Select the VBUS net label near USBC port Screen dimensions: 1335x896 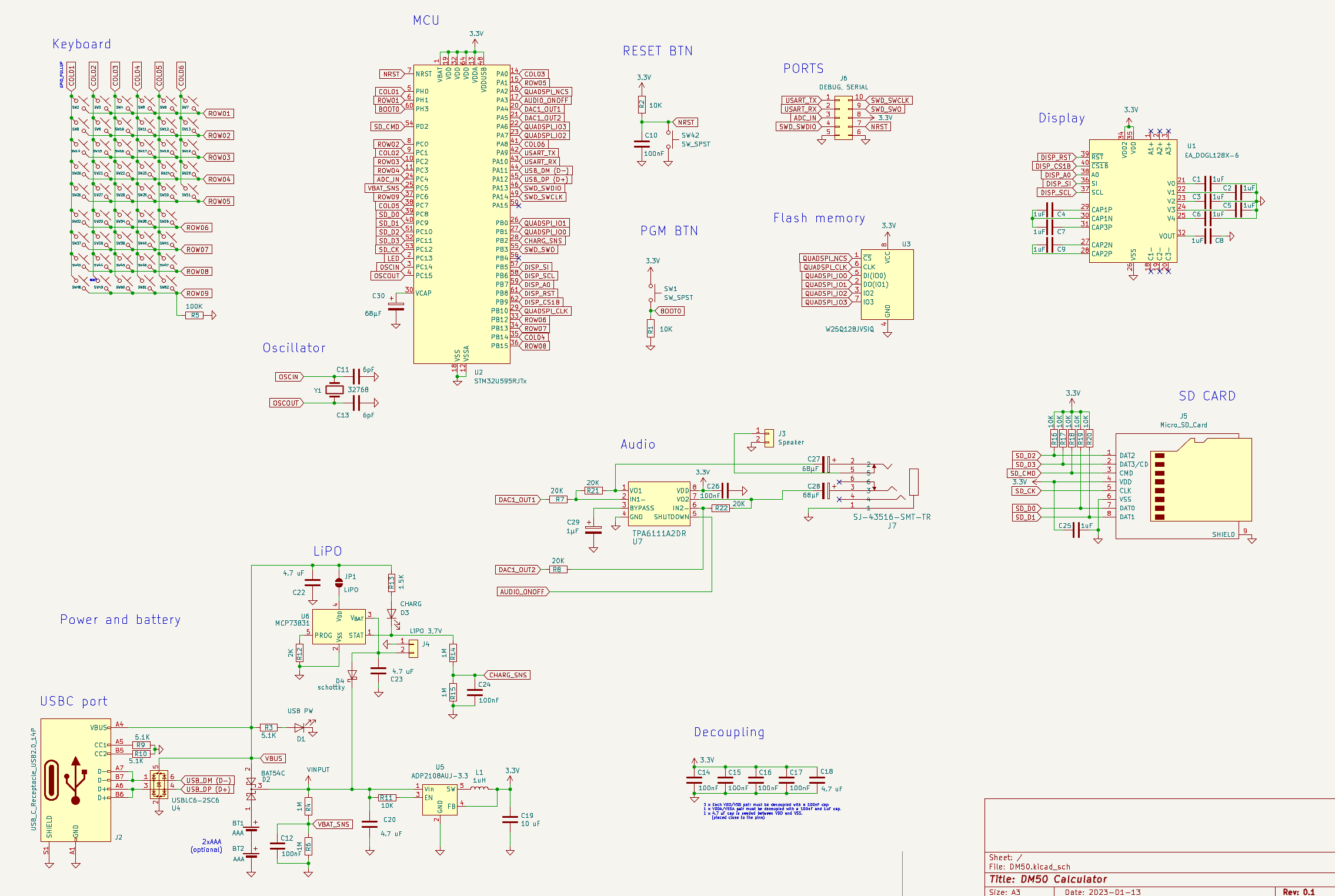(x=273, y=758)
